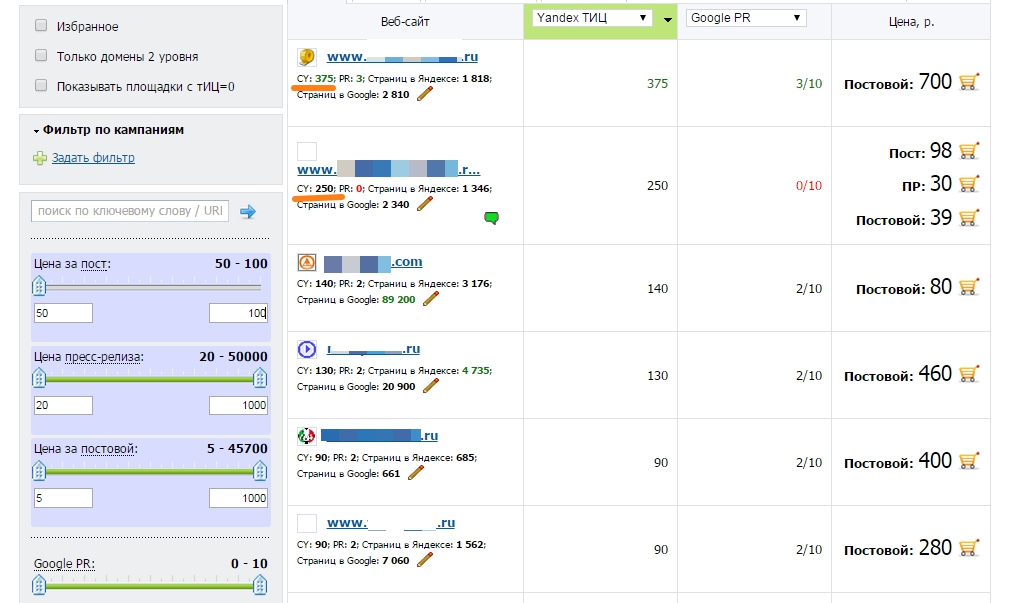The image size is (1013, 603).
Task: Click постовой minimum field with value 5
Action: [63, 498]
